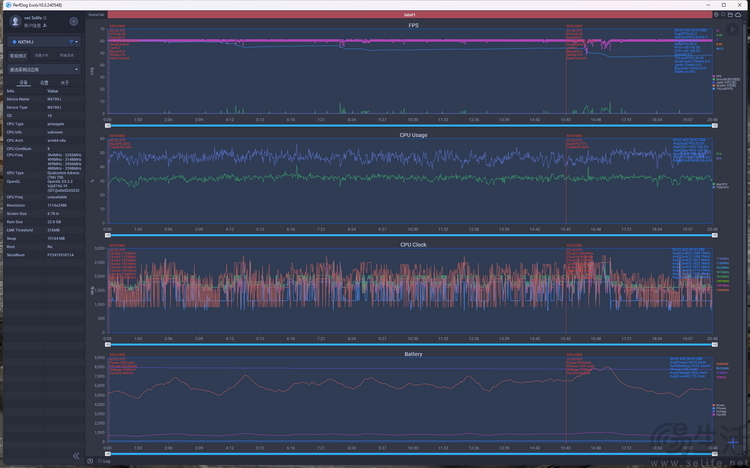Switch to the settings tab
This screenshot has width=750, height=468.
pos(44,83)
